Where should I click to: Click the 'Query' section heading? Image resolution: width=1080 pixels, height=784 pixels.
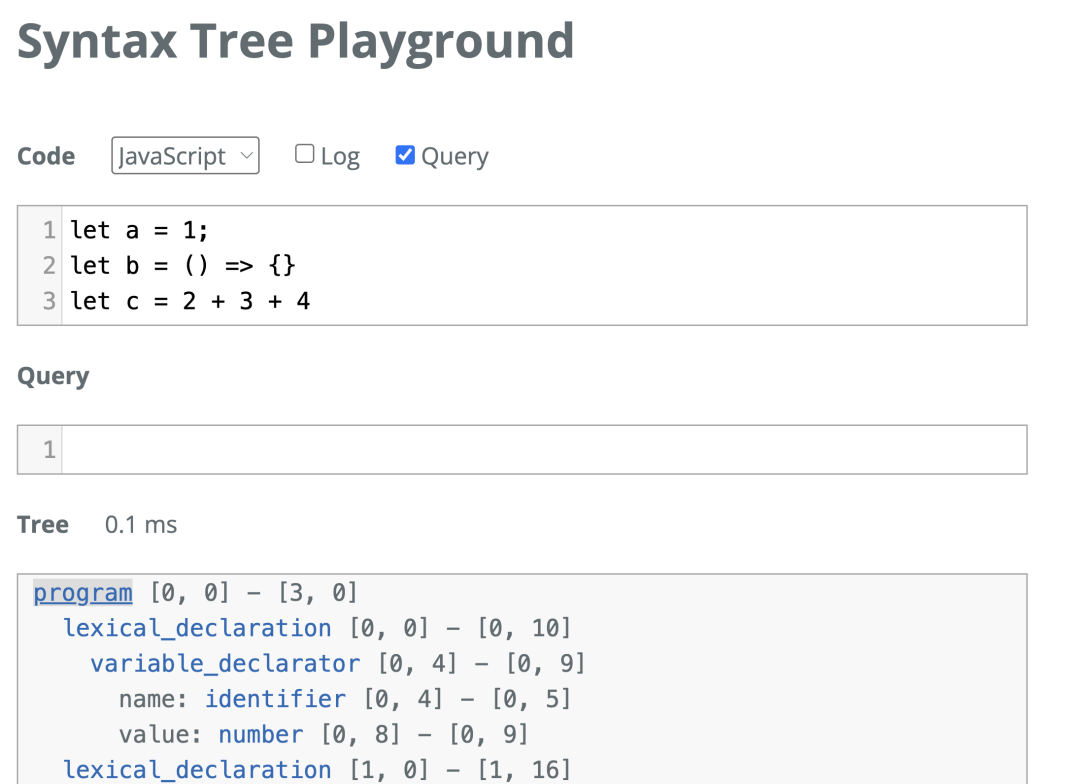pyautogui.click(x=53, y=376)
